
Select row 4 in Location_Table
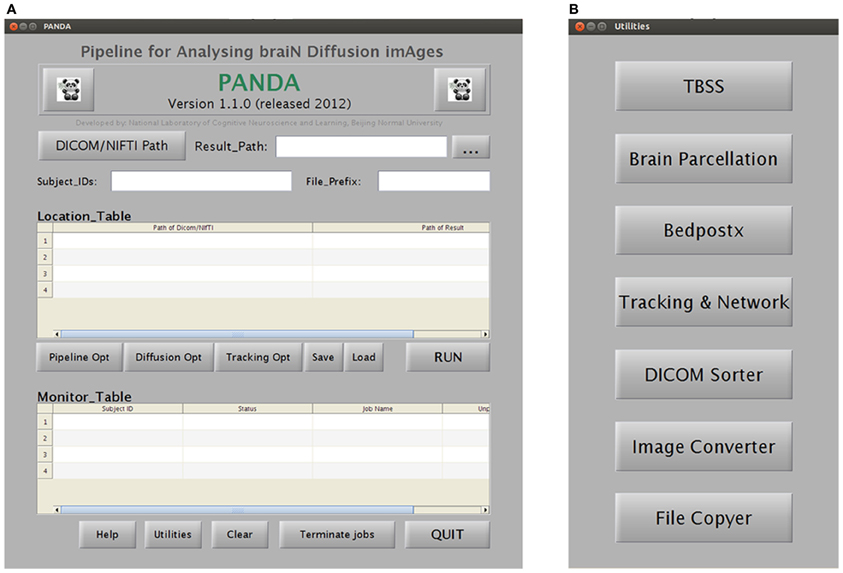click(263, 290)
